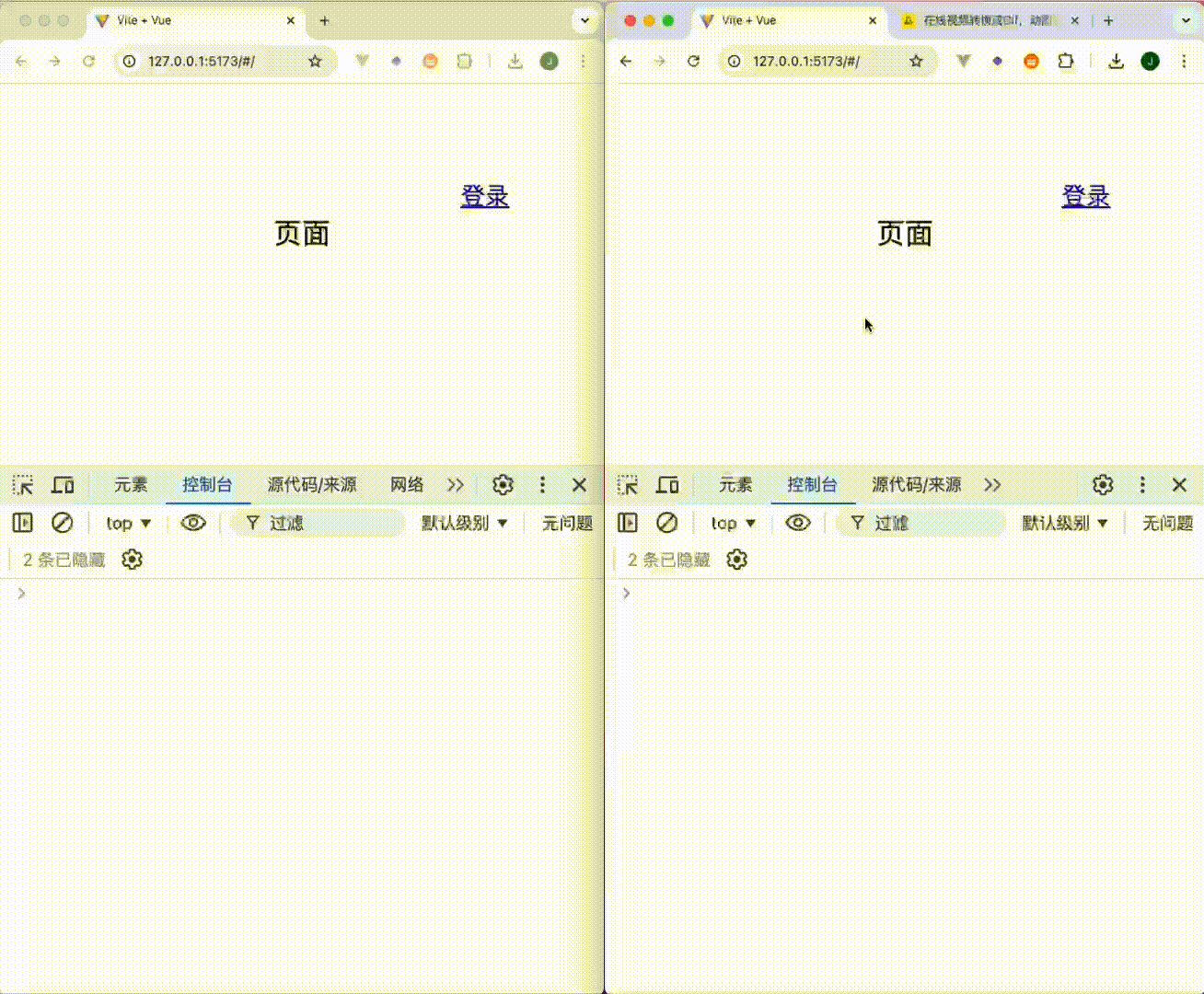Go forward in the right browser window
The image size is (1204, 994).
tap(659, 61)
